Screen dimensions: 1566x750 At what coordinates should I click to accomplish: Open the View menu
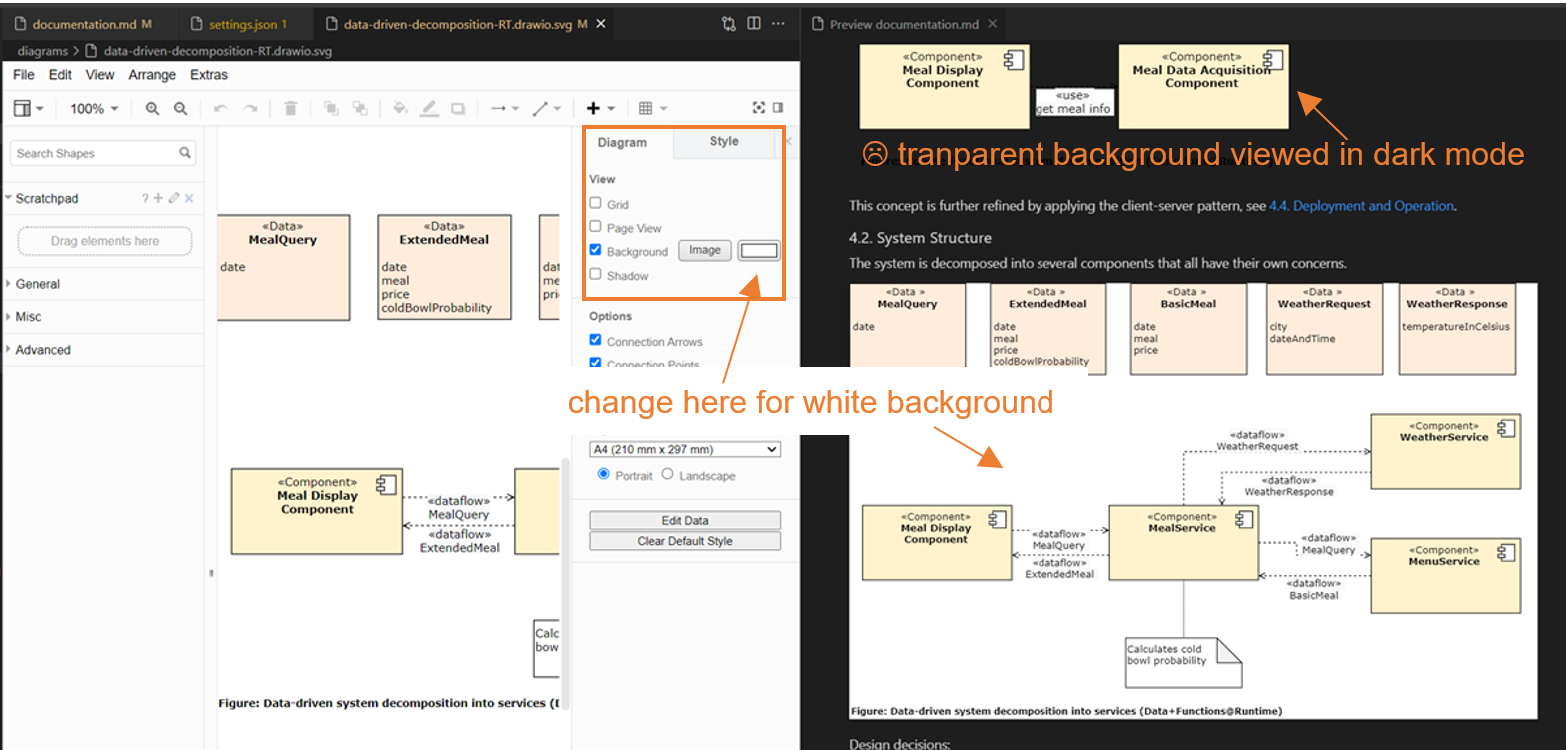[100, 75]
